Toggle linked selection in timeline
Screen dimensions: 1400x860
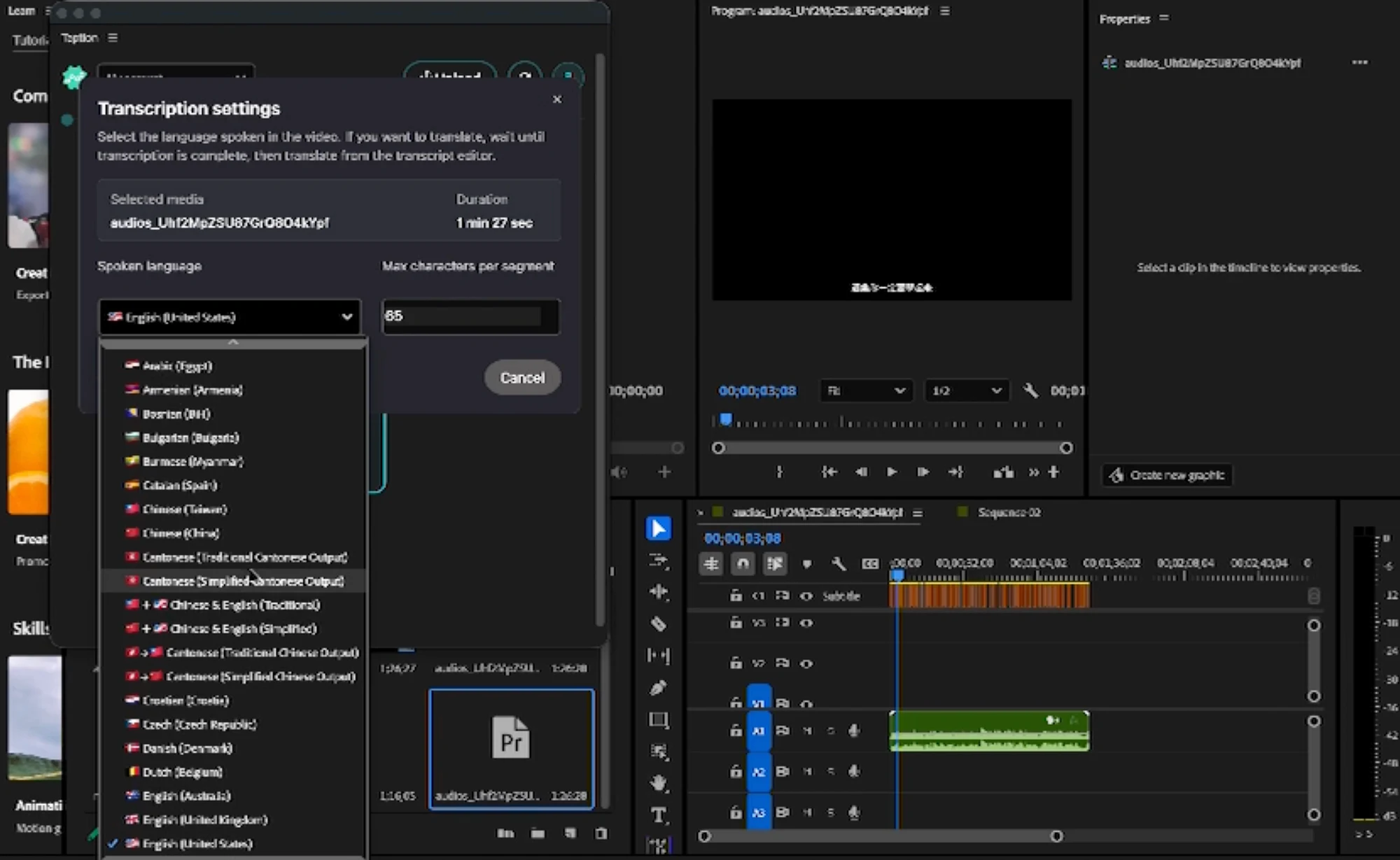pyautogui.click(x=775, y=563)
